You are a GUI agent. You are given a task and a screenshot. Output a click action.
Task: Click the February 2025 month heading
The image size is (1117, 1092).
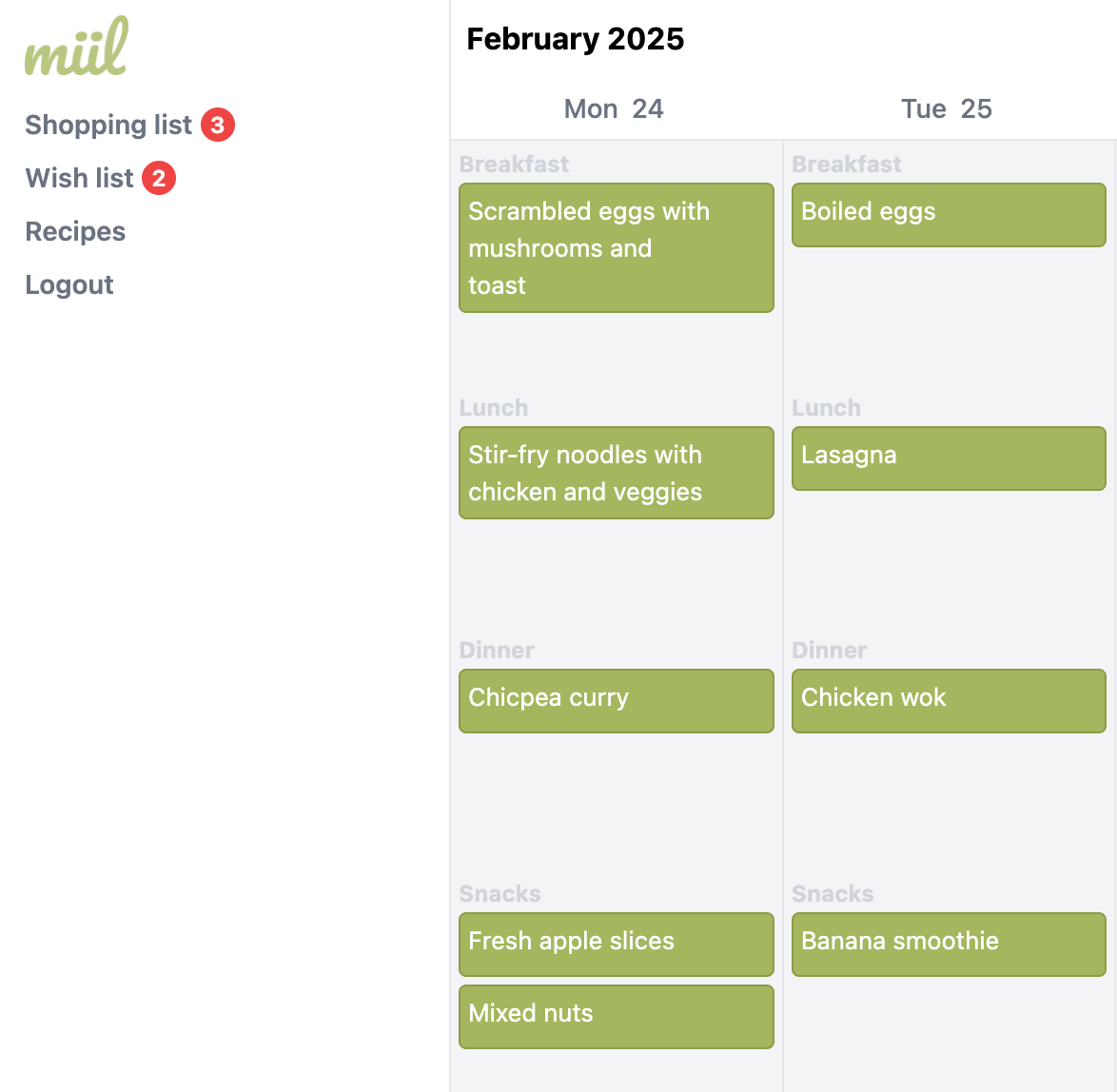point(575,39)
